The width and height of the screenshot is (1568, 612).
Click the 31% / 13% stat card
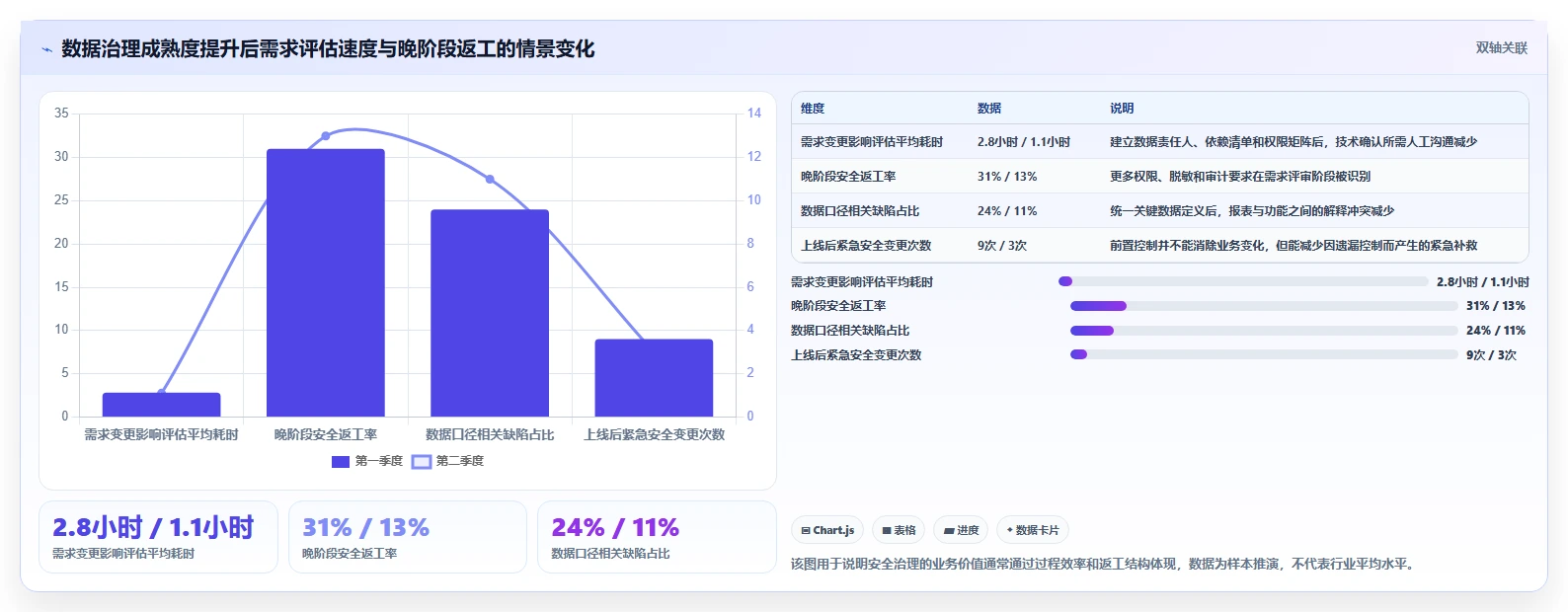408,537
